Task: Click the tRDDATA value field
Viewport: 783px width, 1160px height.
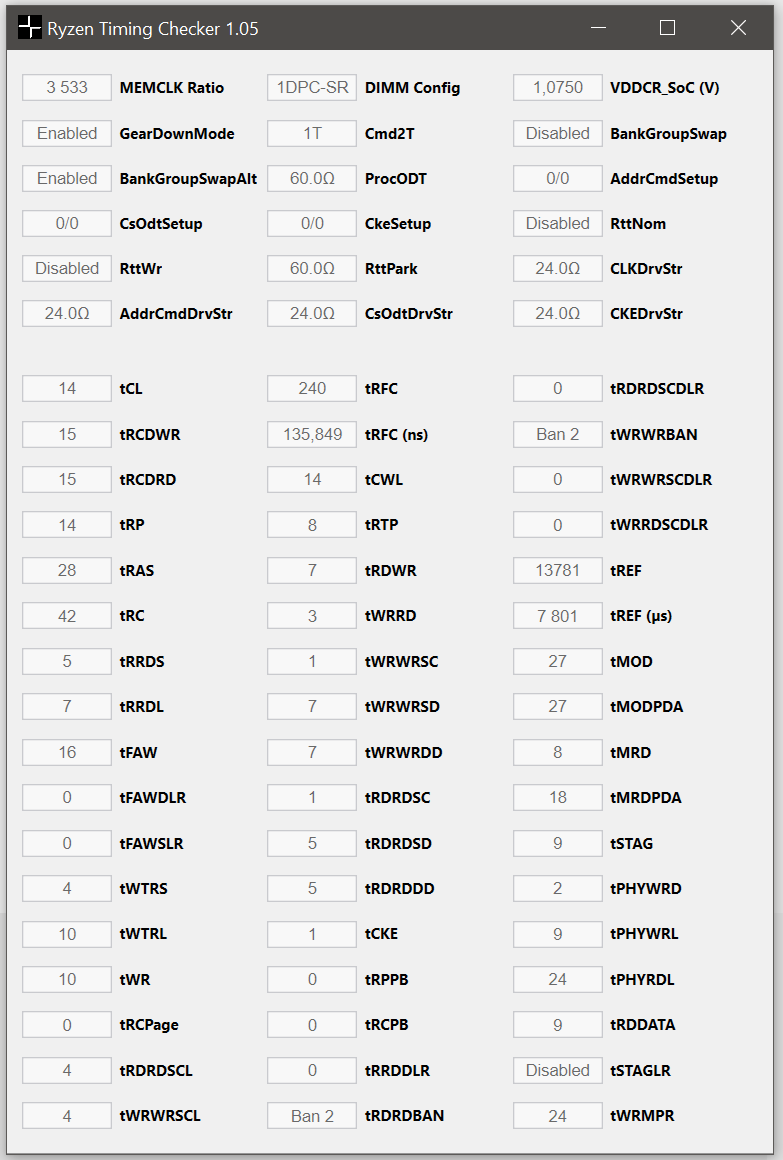Action: click(x=558, y=1025)
